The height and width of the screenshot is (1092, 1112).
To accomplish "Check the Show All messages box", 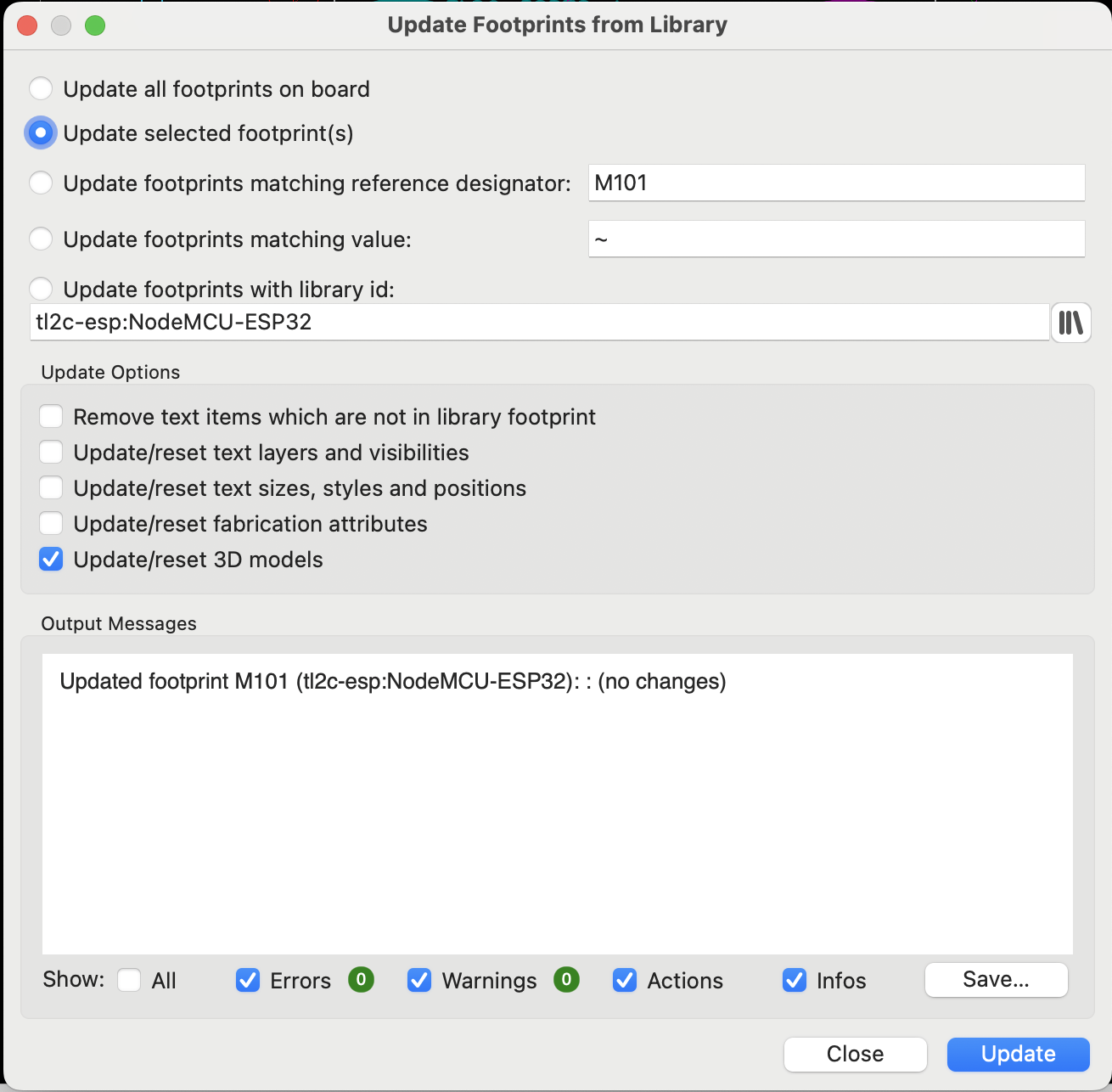I will pos(129,981).
